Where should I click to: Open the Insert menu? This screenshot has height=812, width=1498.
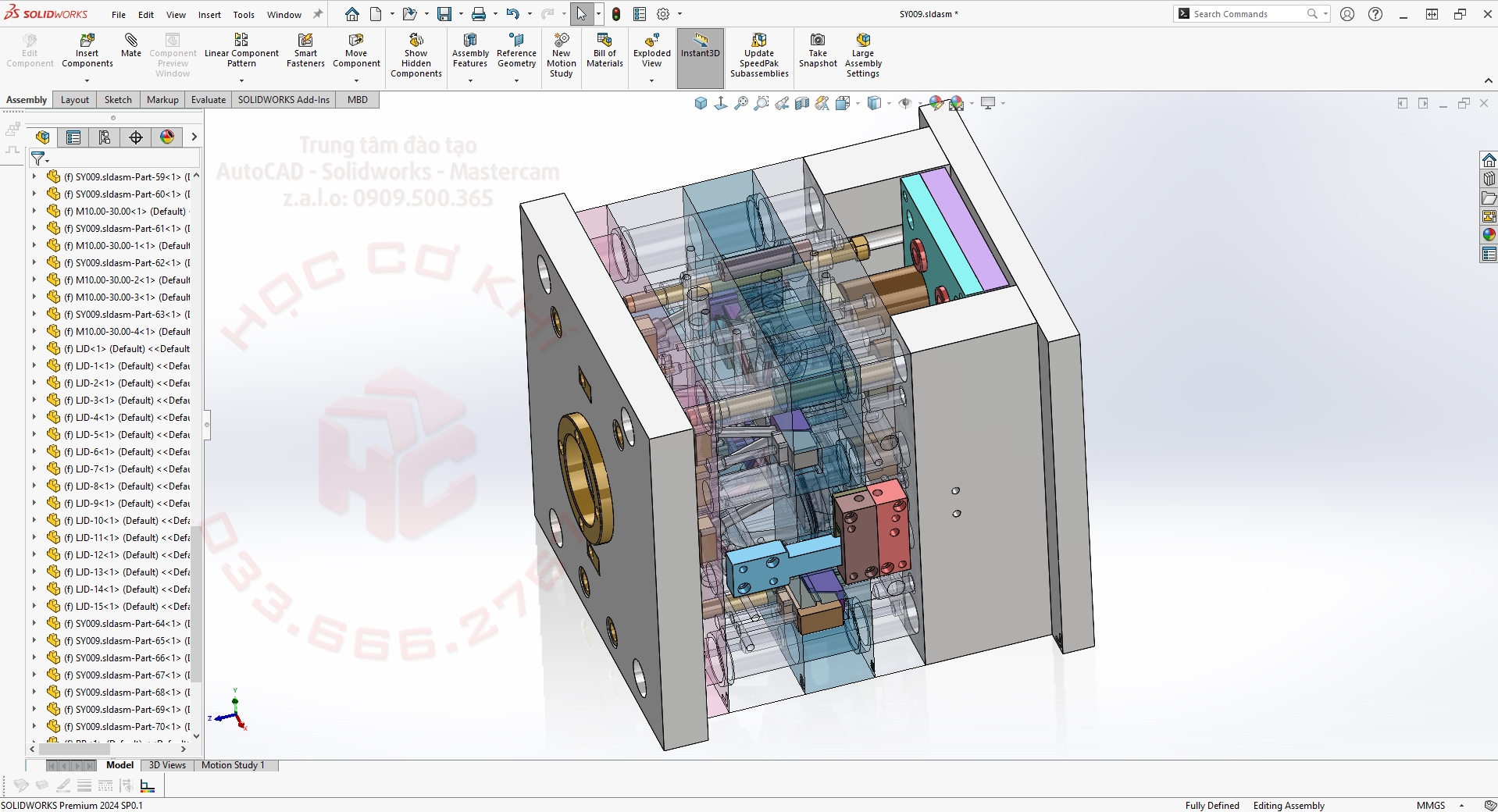[209, 15]
